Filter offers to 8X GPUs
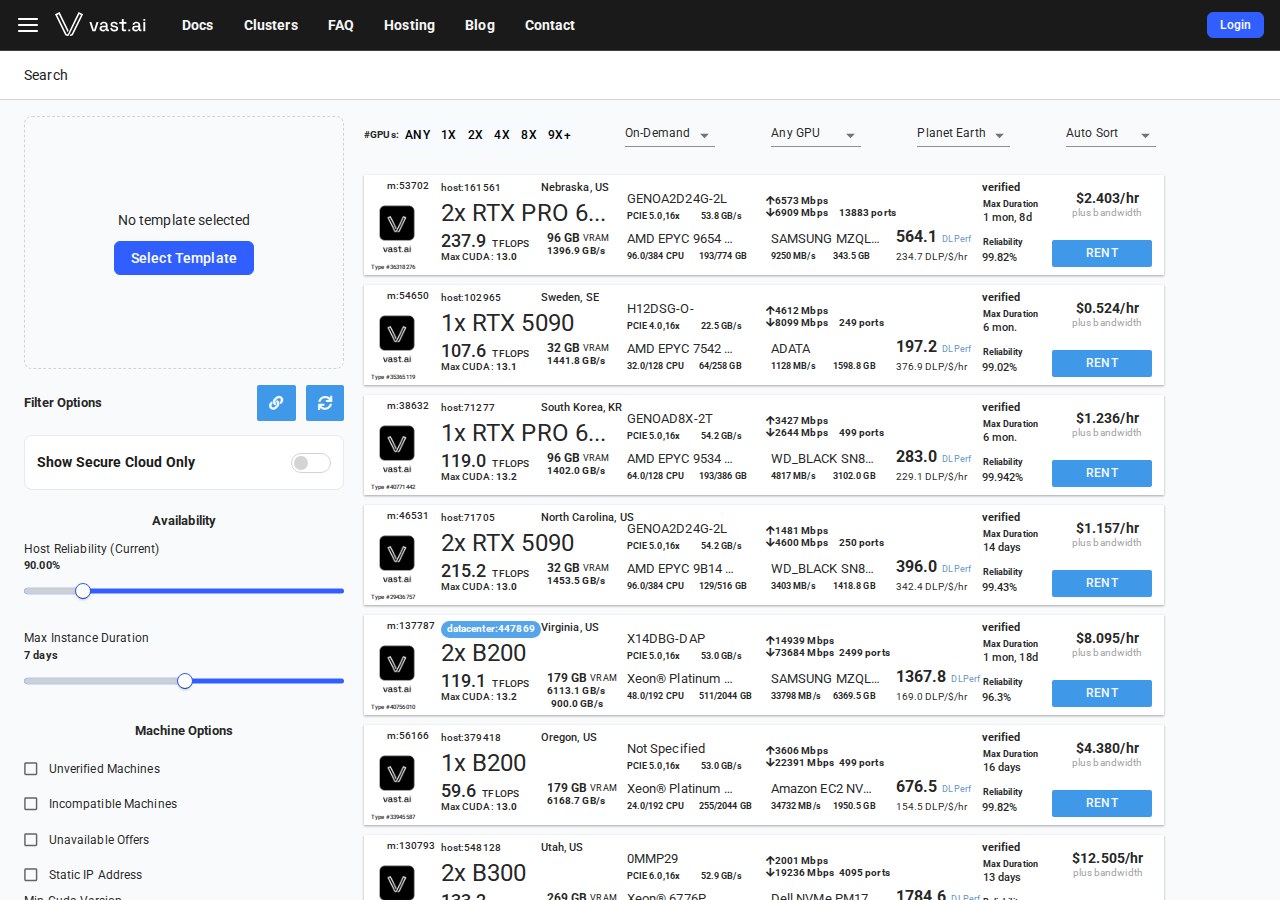The height and width of the screenshot is (900, 1280). point(529,135)
